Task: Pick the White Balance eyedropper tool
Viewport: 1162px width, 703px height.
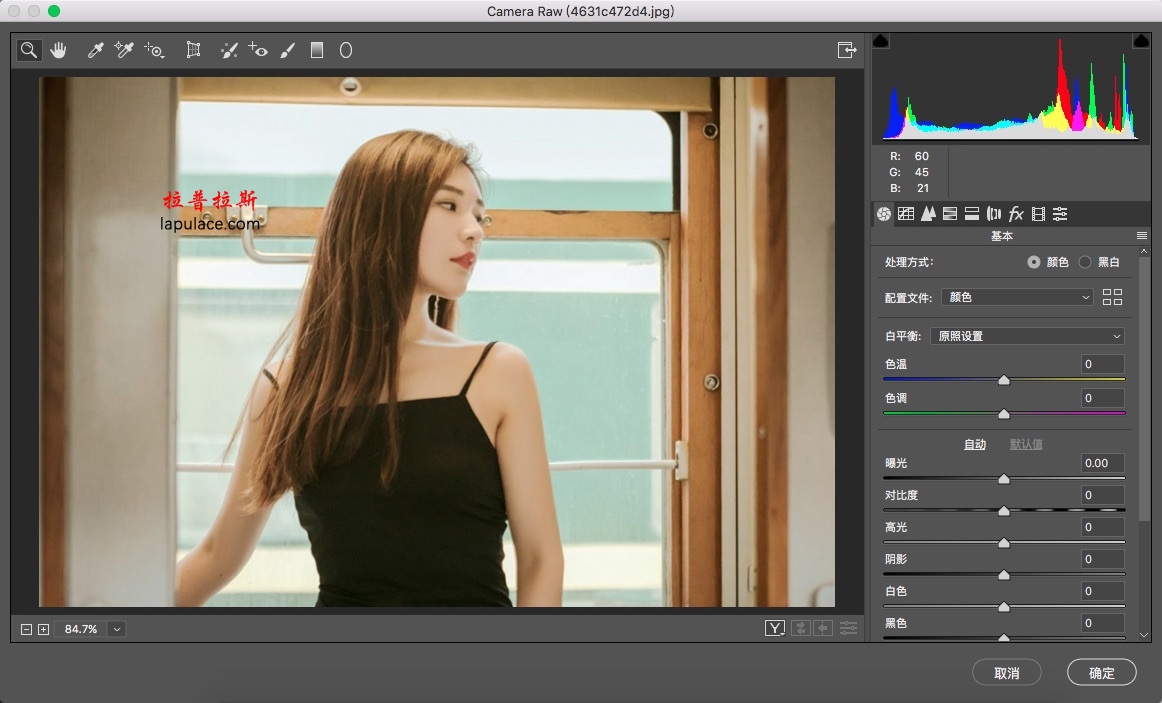Action: pyautogui.click(x=95, y=50)
